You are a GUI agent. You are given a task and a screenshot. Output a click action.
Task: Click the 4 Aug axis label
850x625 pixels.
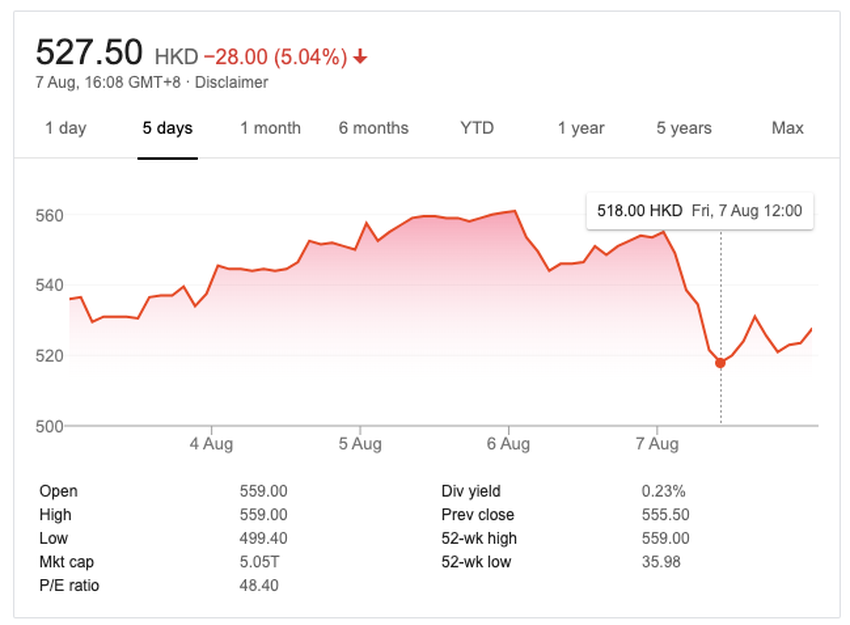[210, 443]
